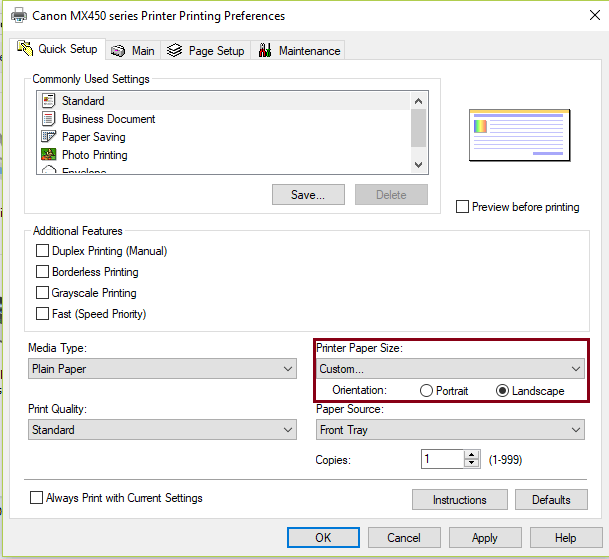This screenshot has width=609, height=559.
Task: Click the Save... button
Action: coord(308,194)
